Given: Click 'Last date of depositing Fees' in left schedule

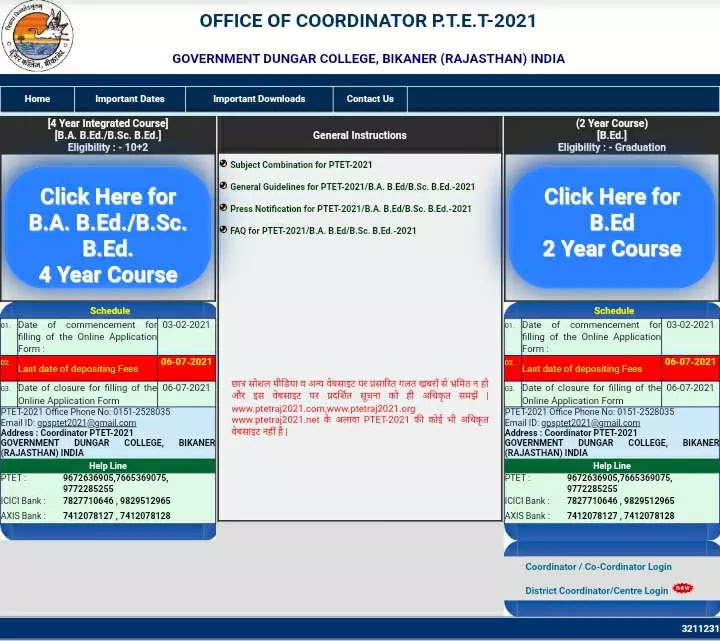Looking at the screenshot, I should point(78,369).
